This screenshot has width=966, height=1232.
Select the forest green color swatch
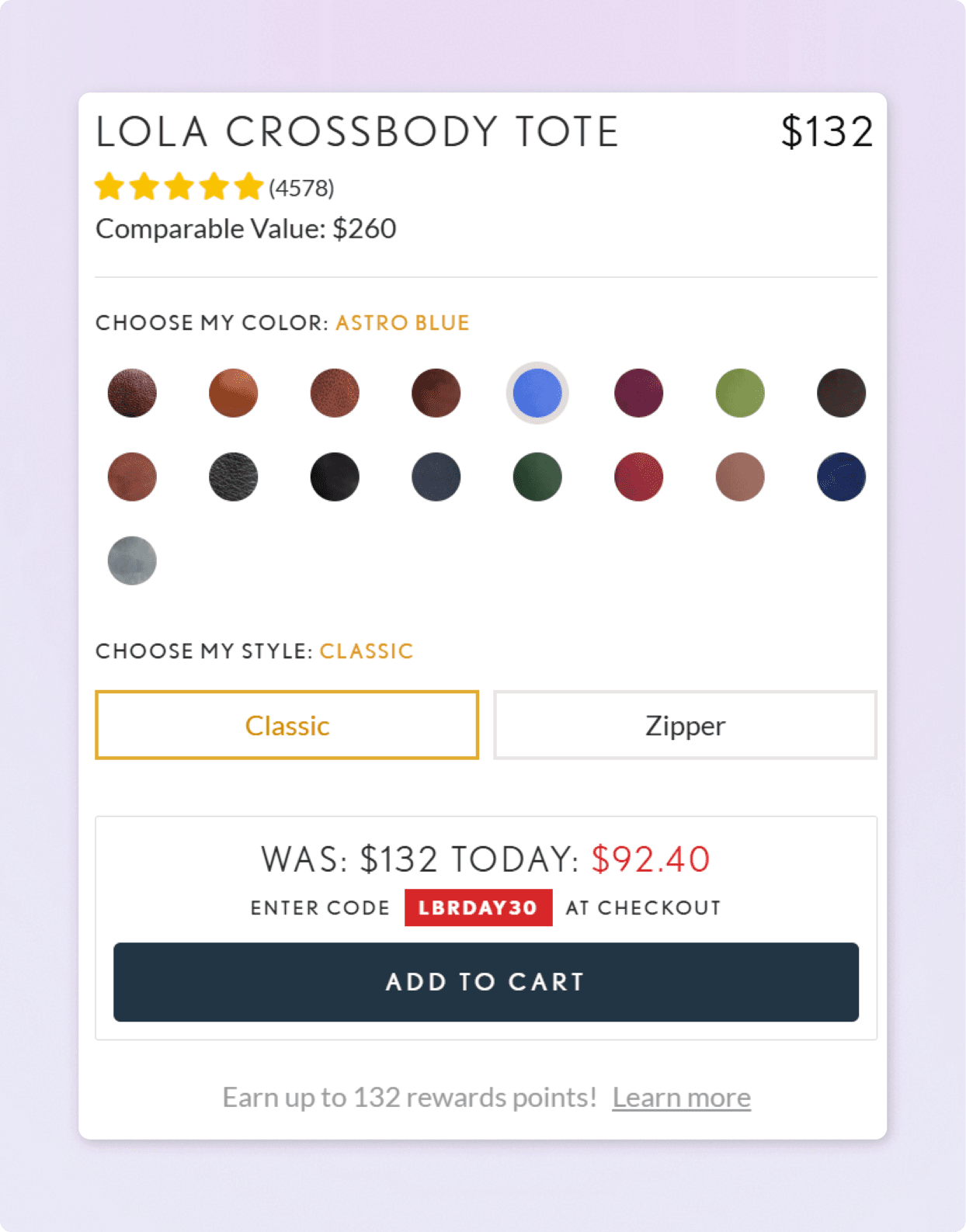point(537,477)
